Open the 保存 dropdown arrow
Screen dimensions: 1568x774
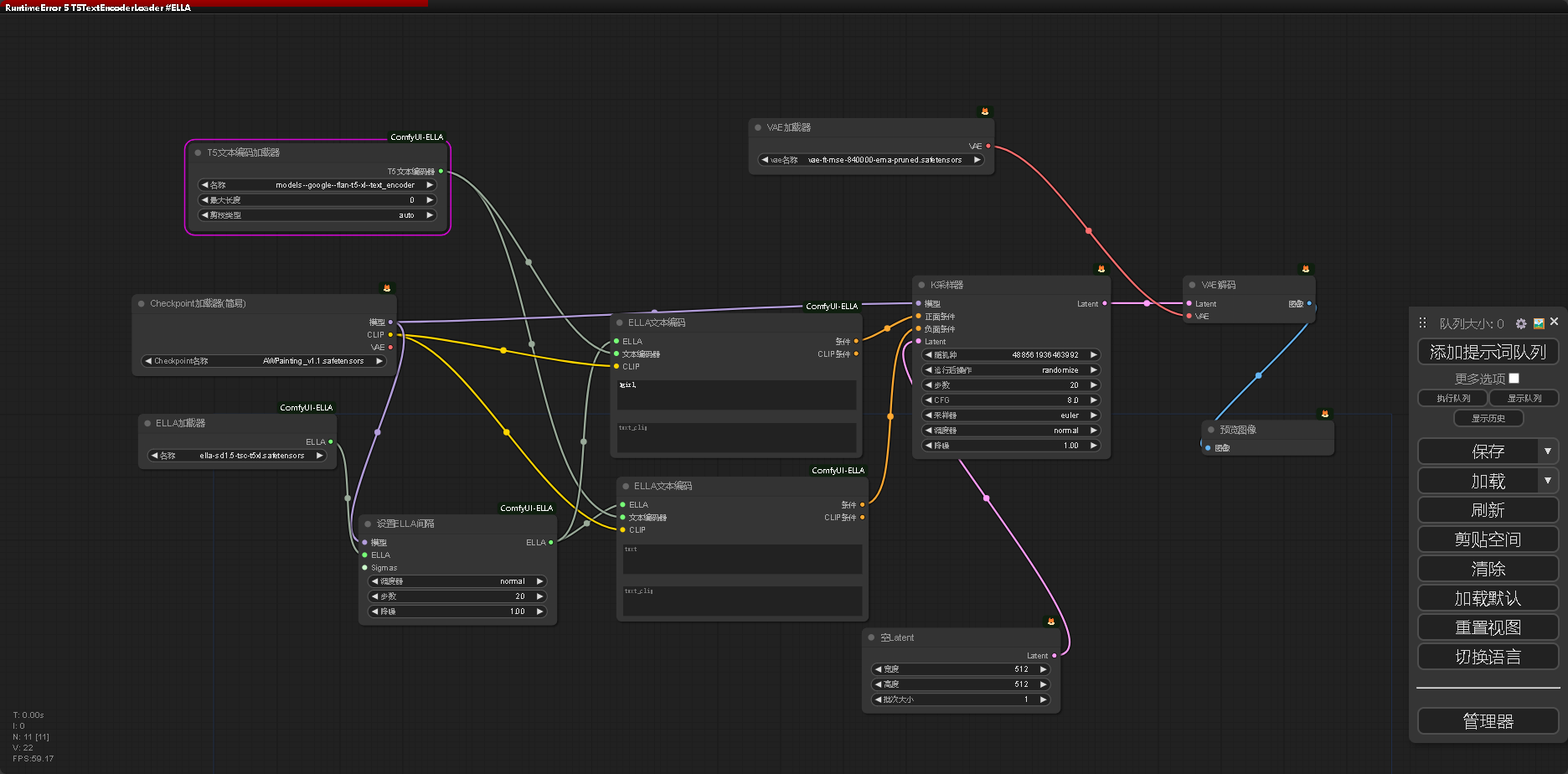(1548, 451)
